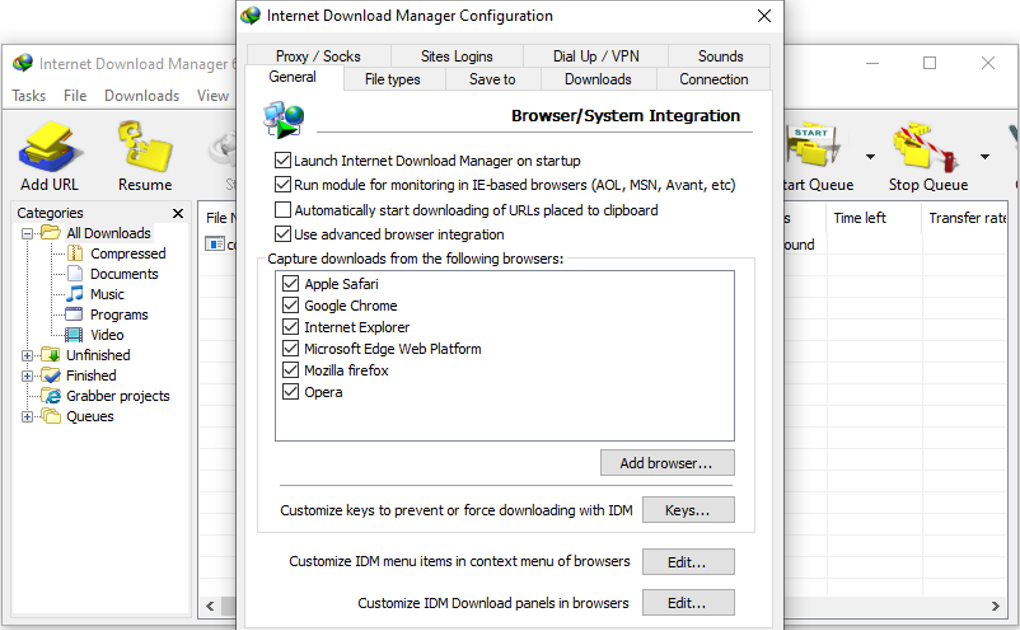1020x630 pixels.
Task: Open the Downloads menu in main window
Action: coord(142,96)
